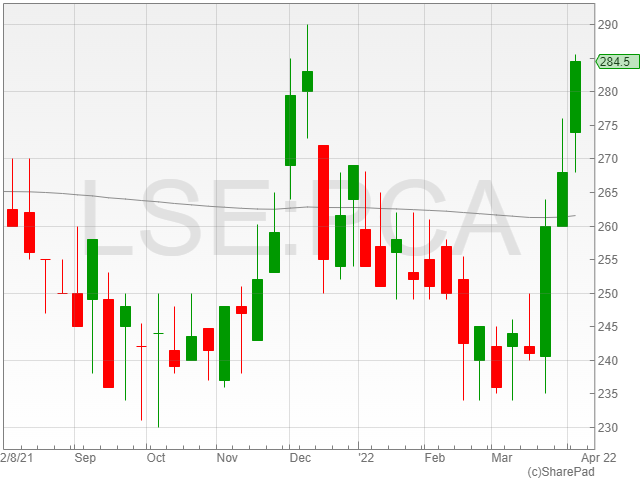Click the first red candle at chart start

click(x=12, y=217)
